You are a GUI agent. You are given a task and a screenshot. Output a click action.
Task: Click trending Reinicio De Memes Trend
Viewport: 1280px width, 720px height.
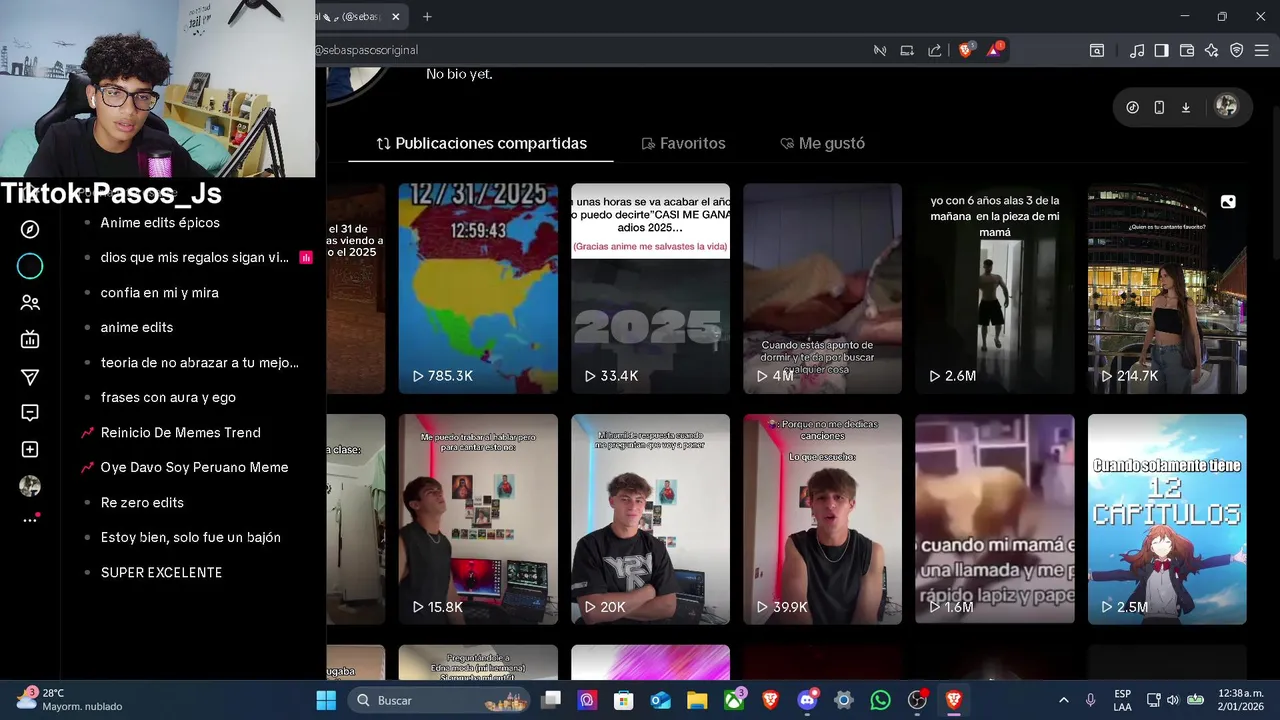180,432
